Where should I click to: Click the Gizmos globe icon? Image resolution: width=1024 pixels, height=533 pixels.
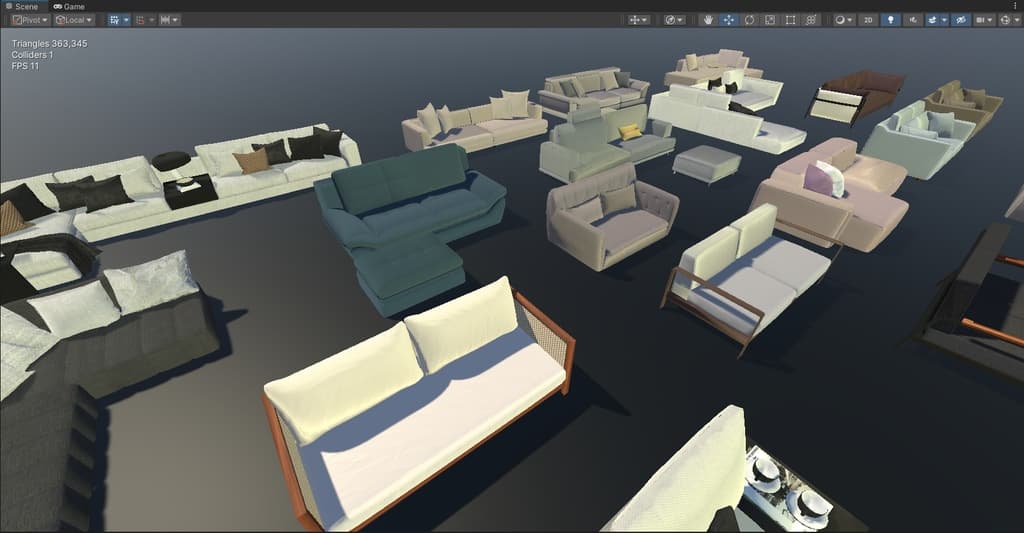coord(1005,20)
